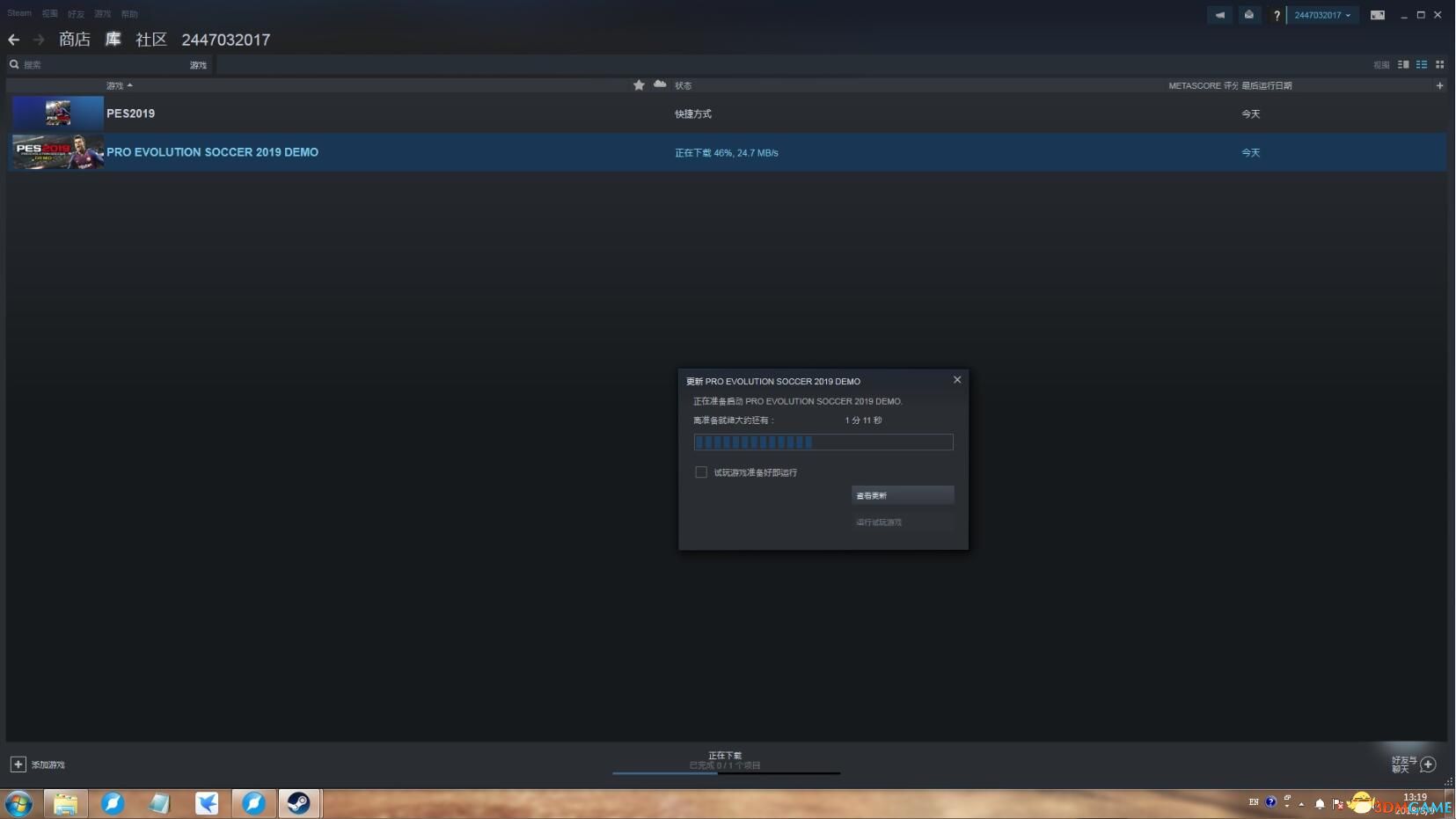Switch to the Store tab
1456x819 pixels.
(75, 40)
